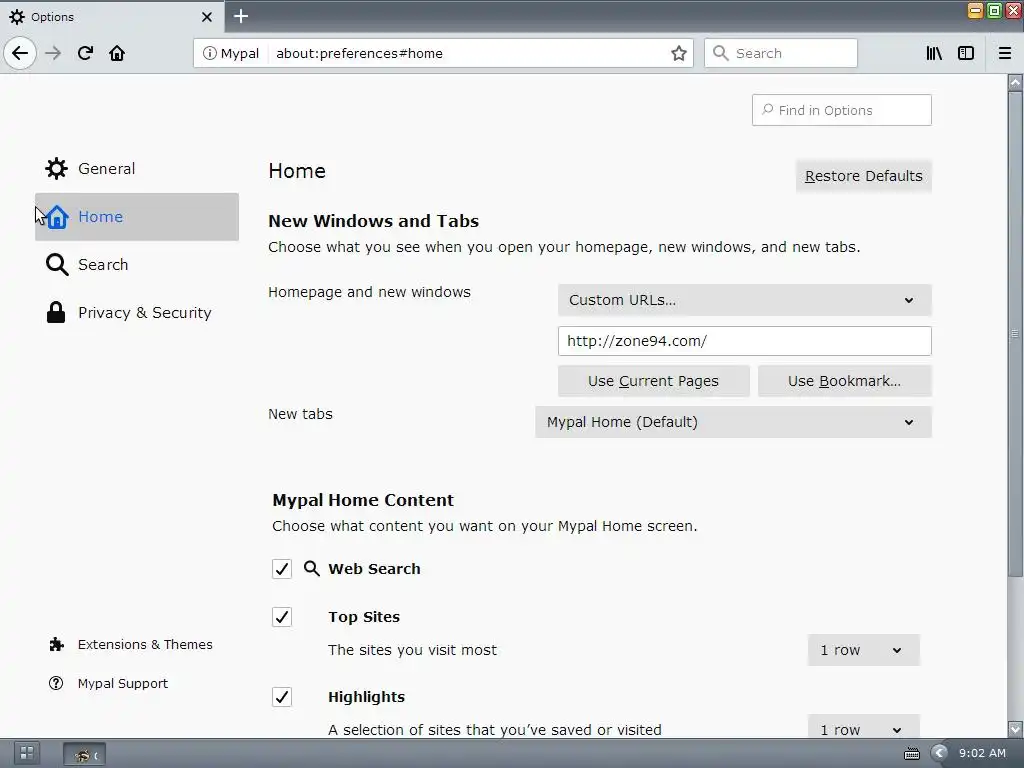Click 'The sites you visit most' text
1024x768 pixels.
pyautogui.click(x=412, y=650)
